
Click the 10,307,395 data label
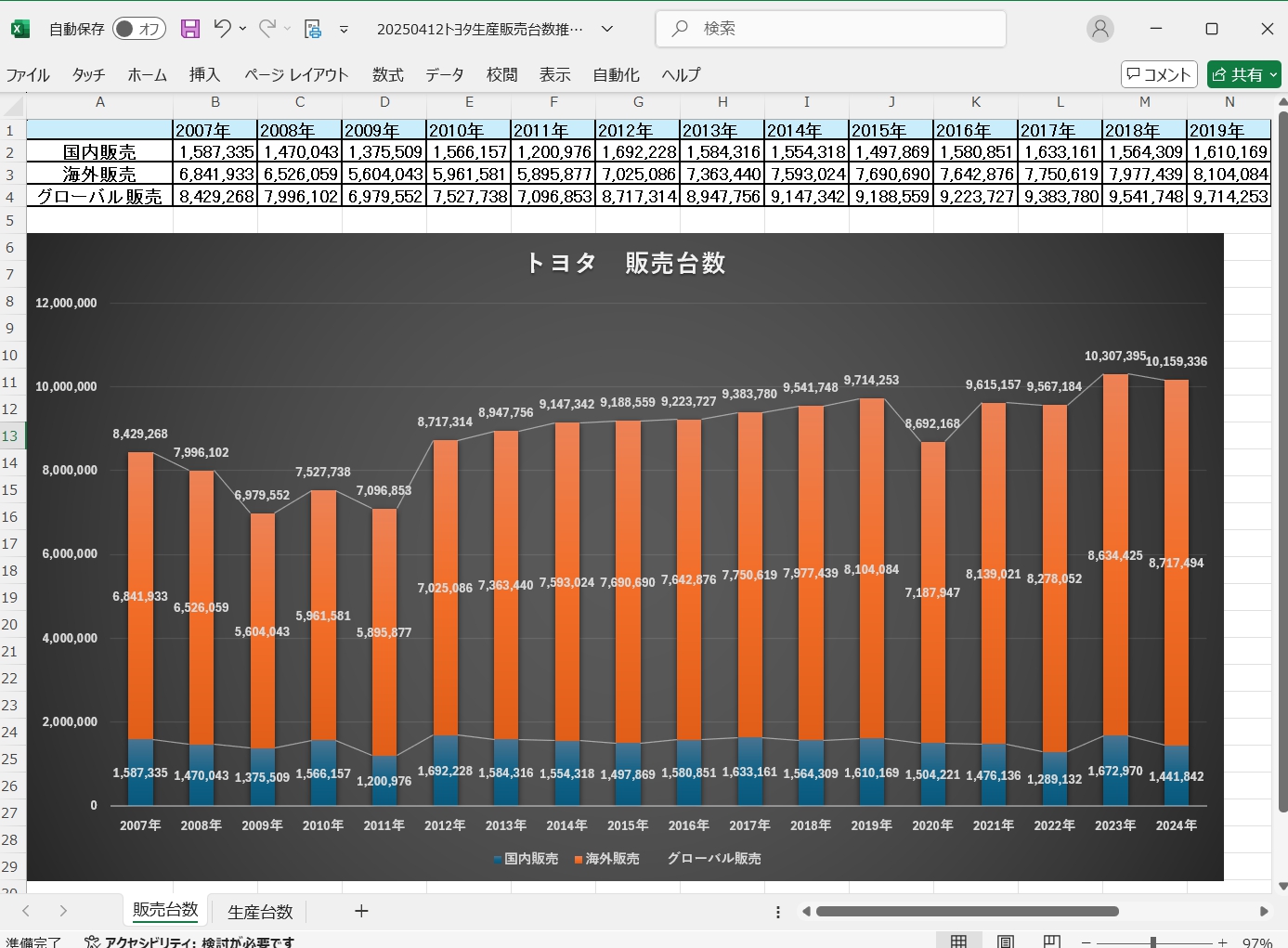tap(1115, 357)
